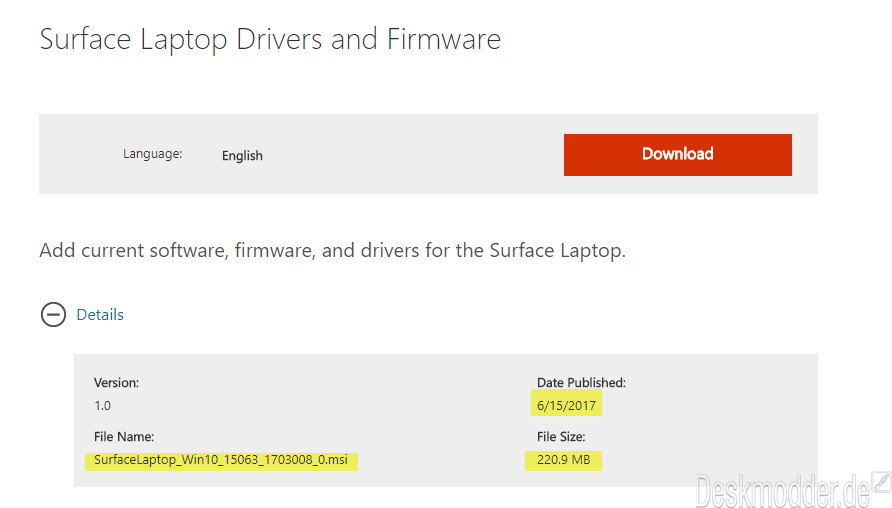Image resolution: width=892 pixels, height=508 pixels.
Task: Click the Details link
Action: coord(100,315)
